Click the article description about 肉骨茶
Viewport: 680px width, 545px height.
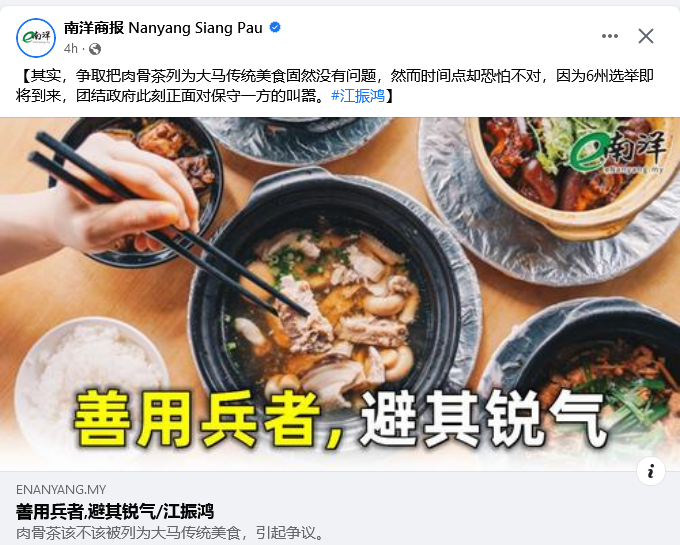[170, 532]
